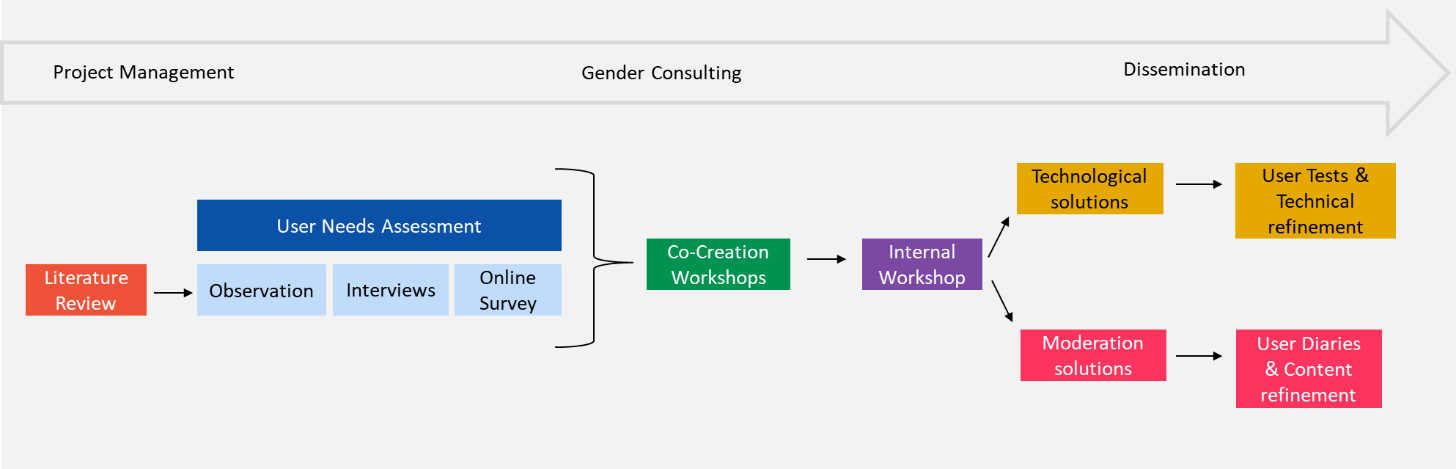Click the Online Survey box

(x=507, y=290)
